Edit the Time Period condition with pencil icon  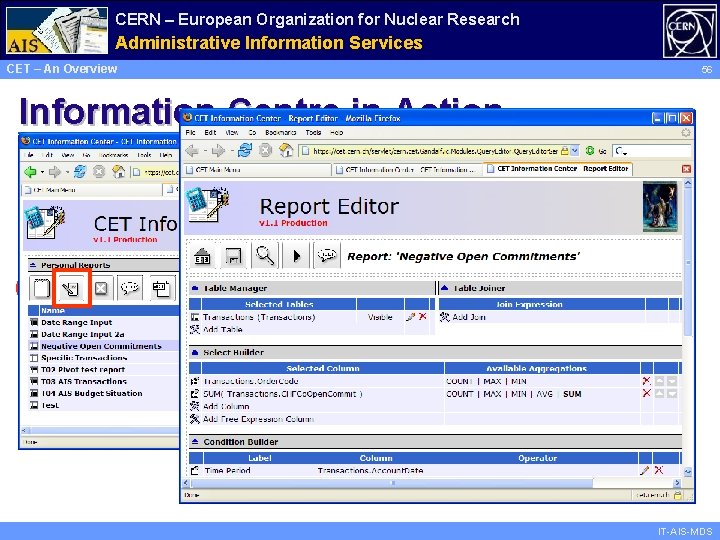click(x=645, y=470)
